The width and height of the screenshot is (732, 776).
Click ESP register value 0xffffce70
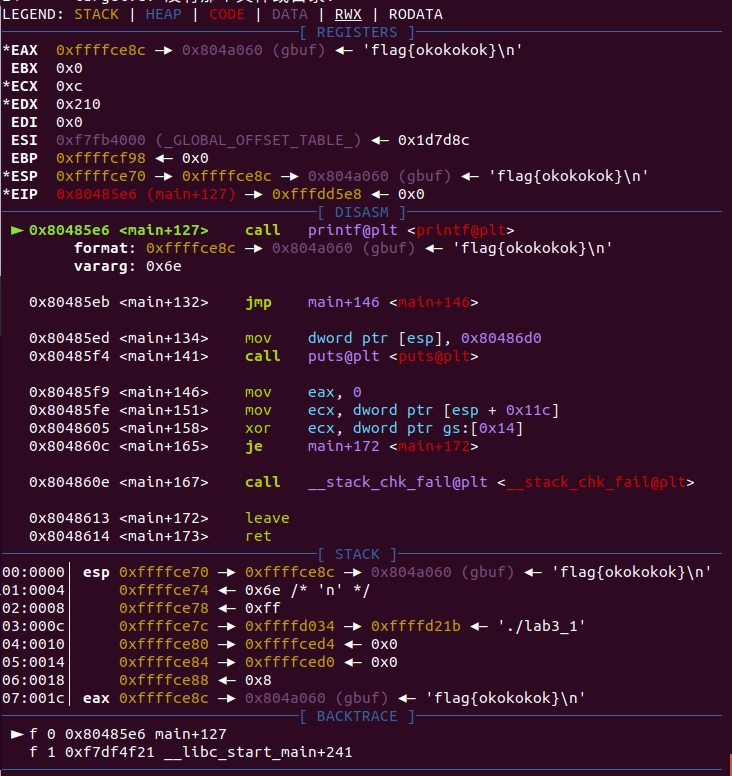pyautogui.click(x=101, y=176)
